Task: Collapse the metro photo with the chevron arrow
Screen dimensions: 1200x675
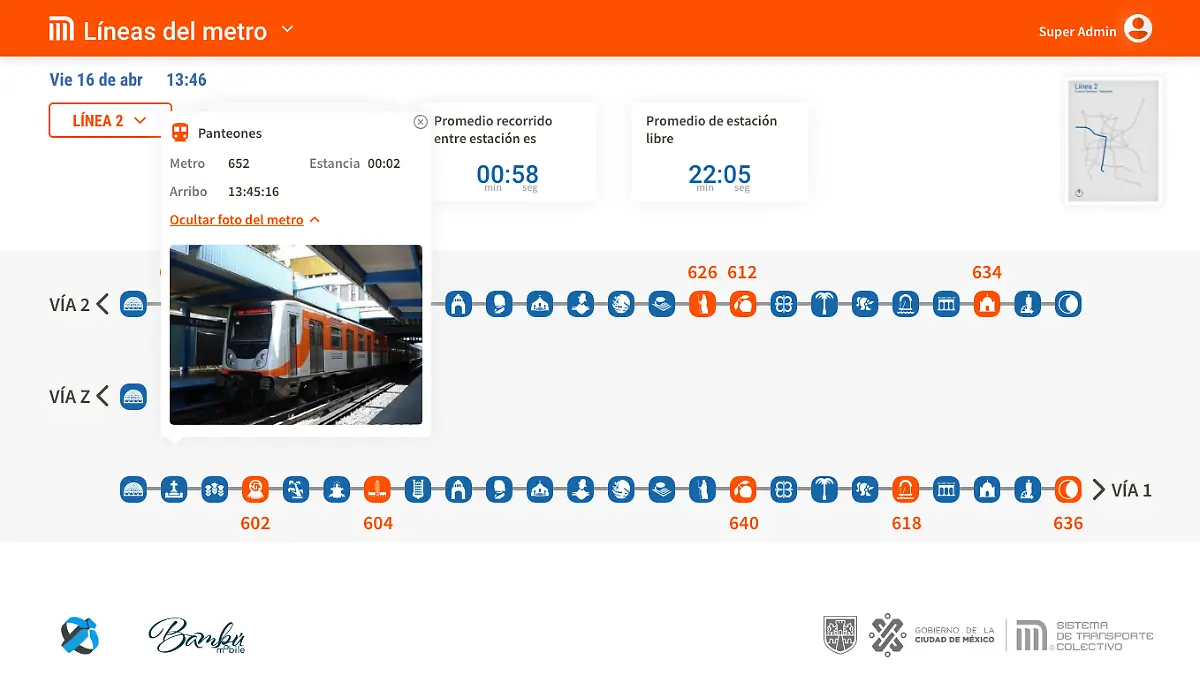Action: point(314,219)
